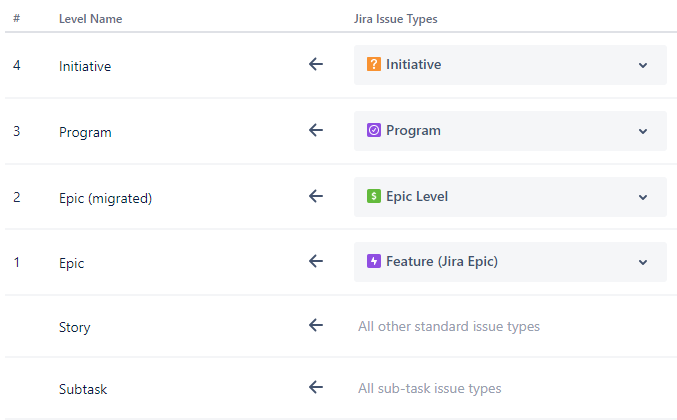The width and height of the screenshot is (677, 420).
Task: Click the left arrow in Story row
Action: tap(316, 325)
